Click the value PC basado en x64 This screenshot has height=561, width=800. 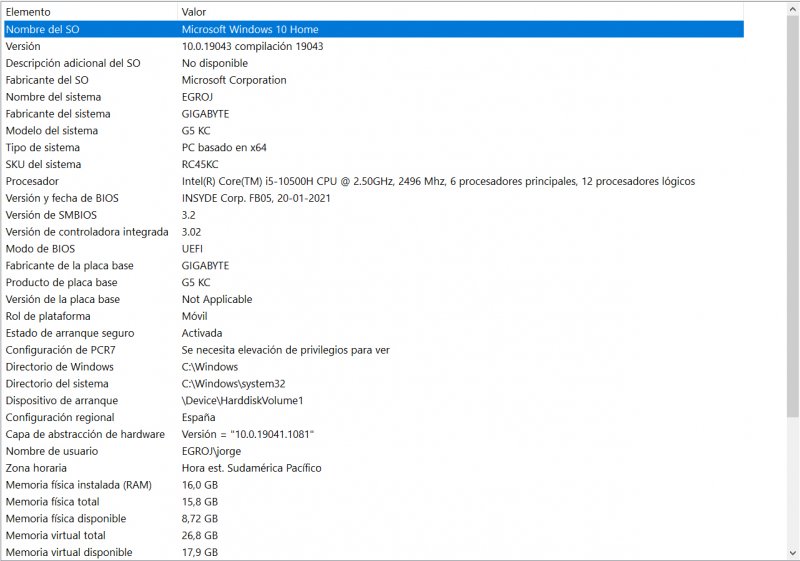[x=224, y=147]
